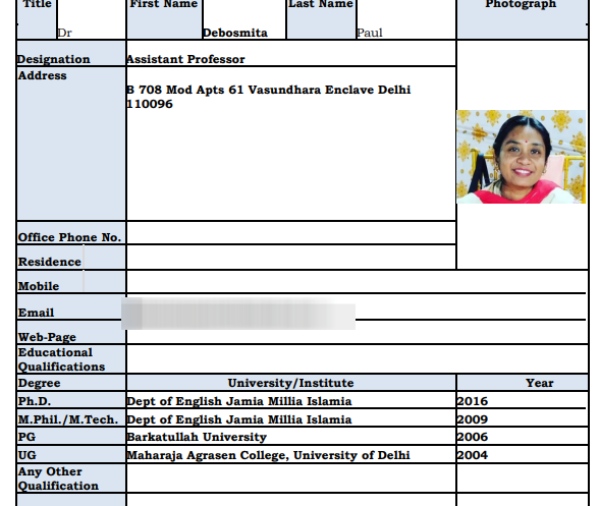Click the year '2004'
The image size is (600, 506).
[x=473, y=455]
